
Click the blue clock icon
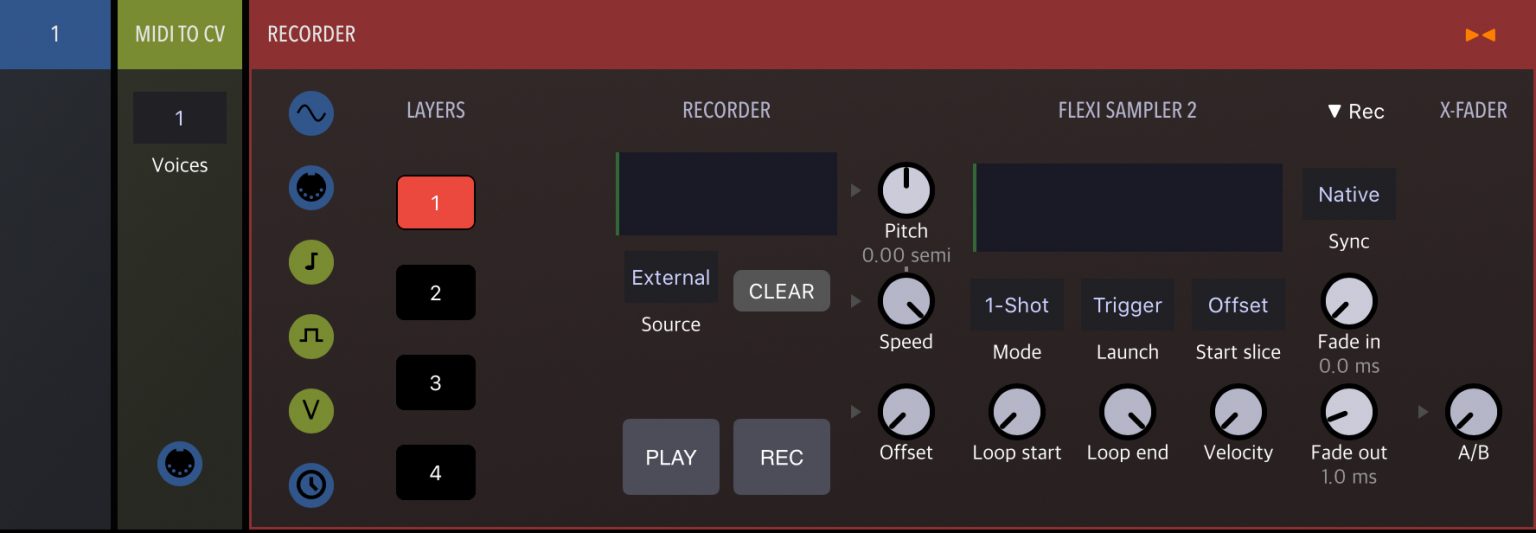[x=311, y=485]
